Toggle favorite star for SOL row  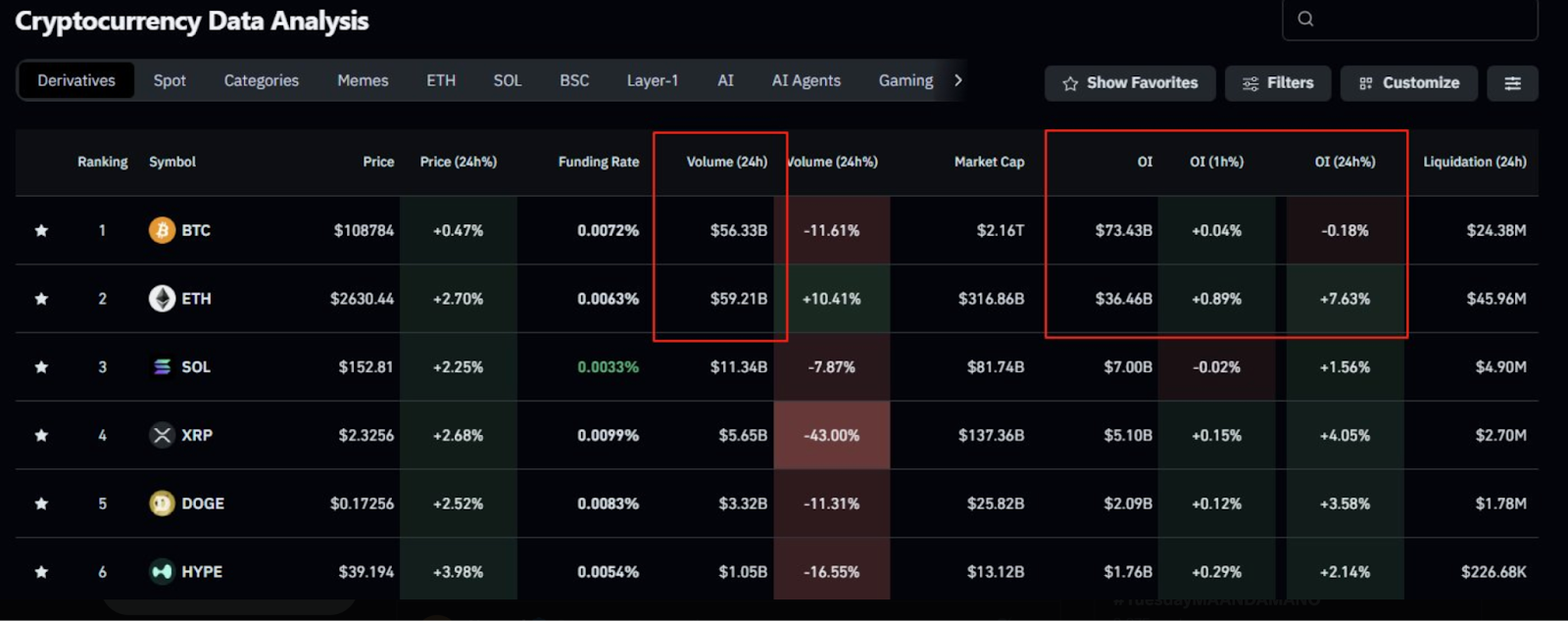(x=41, y=367)
